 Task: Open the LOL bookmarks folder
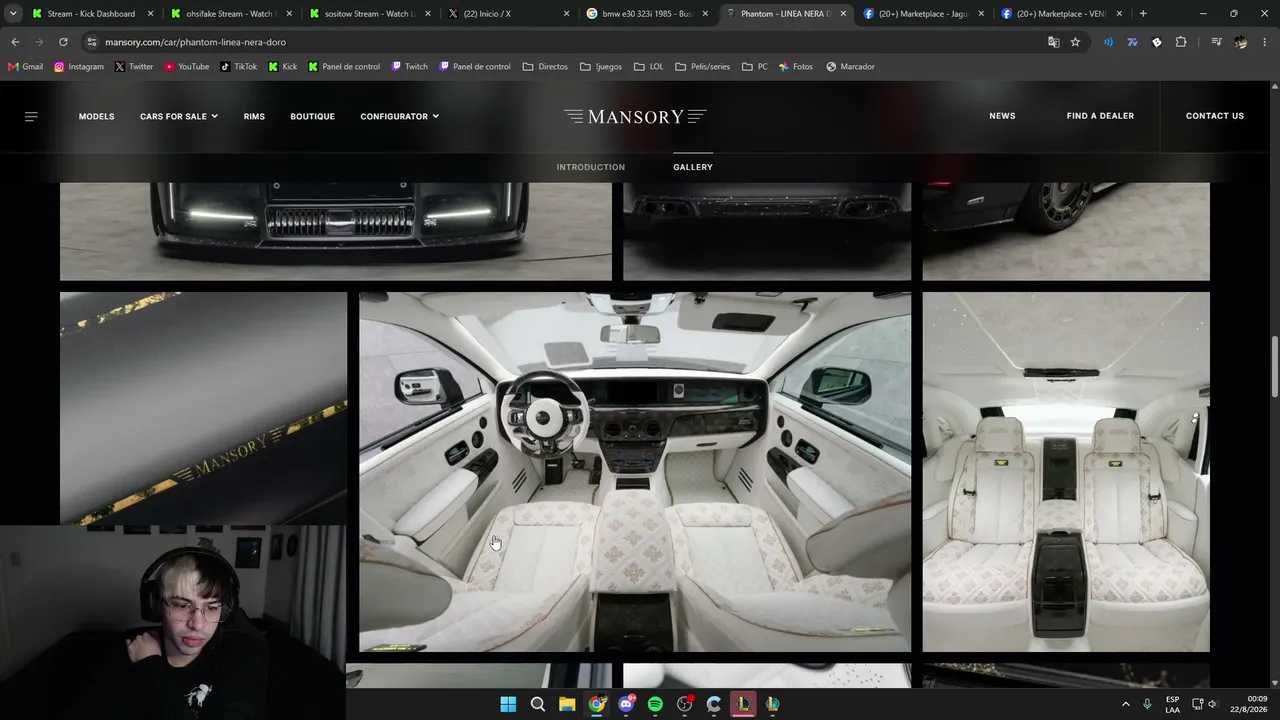point(648,67)
